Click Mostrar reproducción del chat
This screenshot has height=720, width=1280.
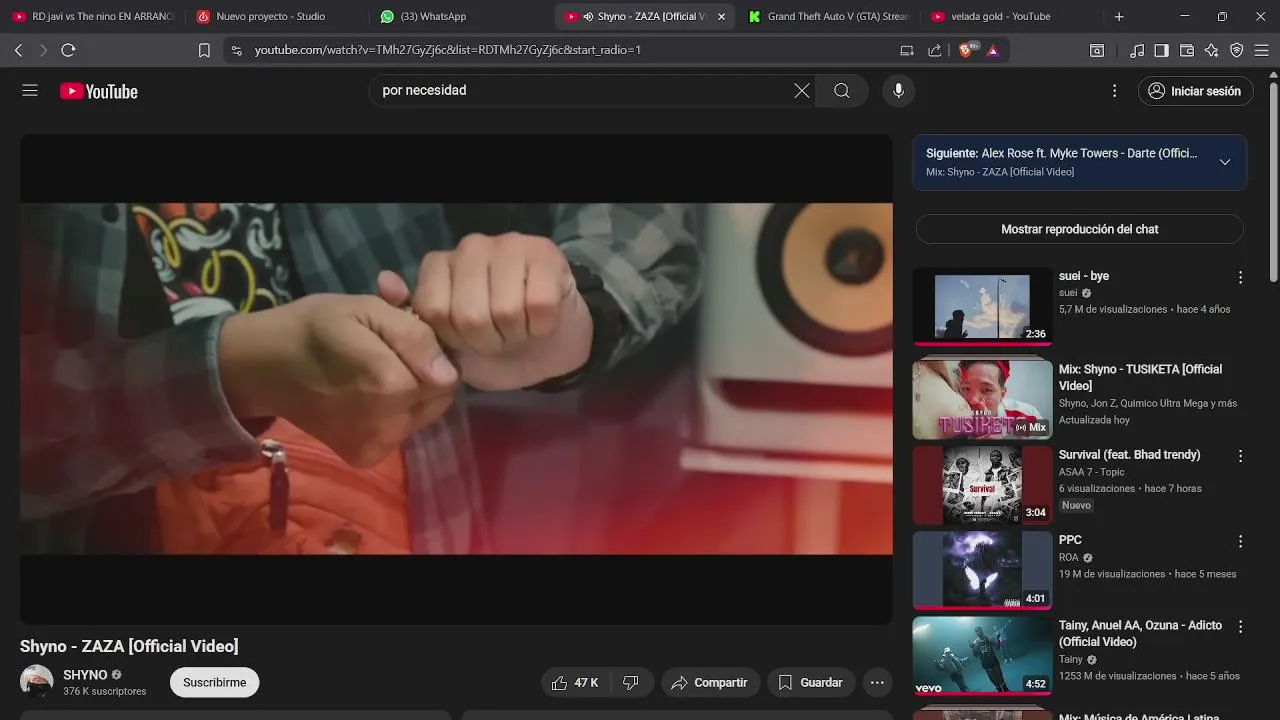click(1080, 229)
